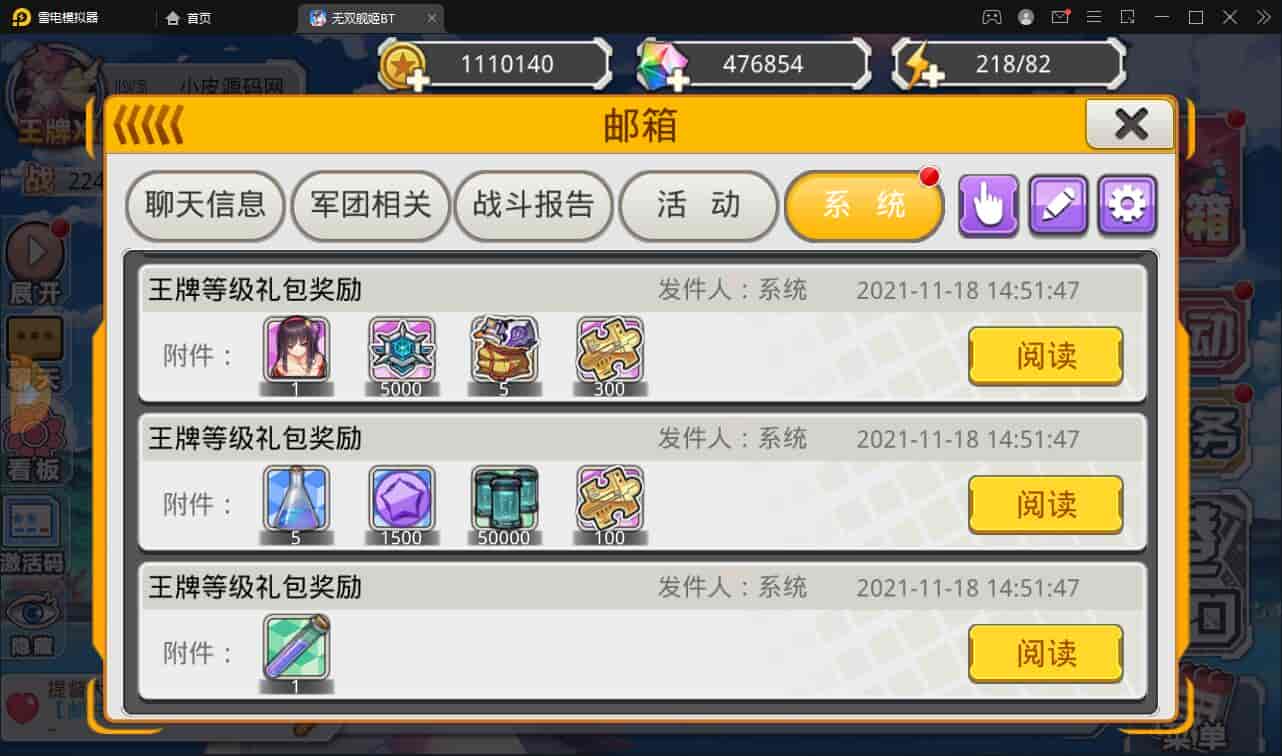
Task: Switch to 军团相关 tab
Action: coord(370,205)
